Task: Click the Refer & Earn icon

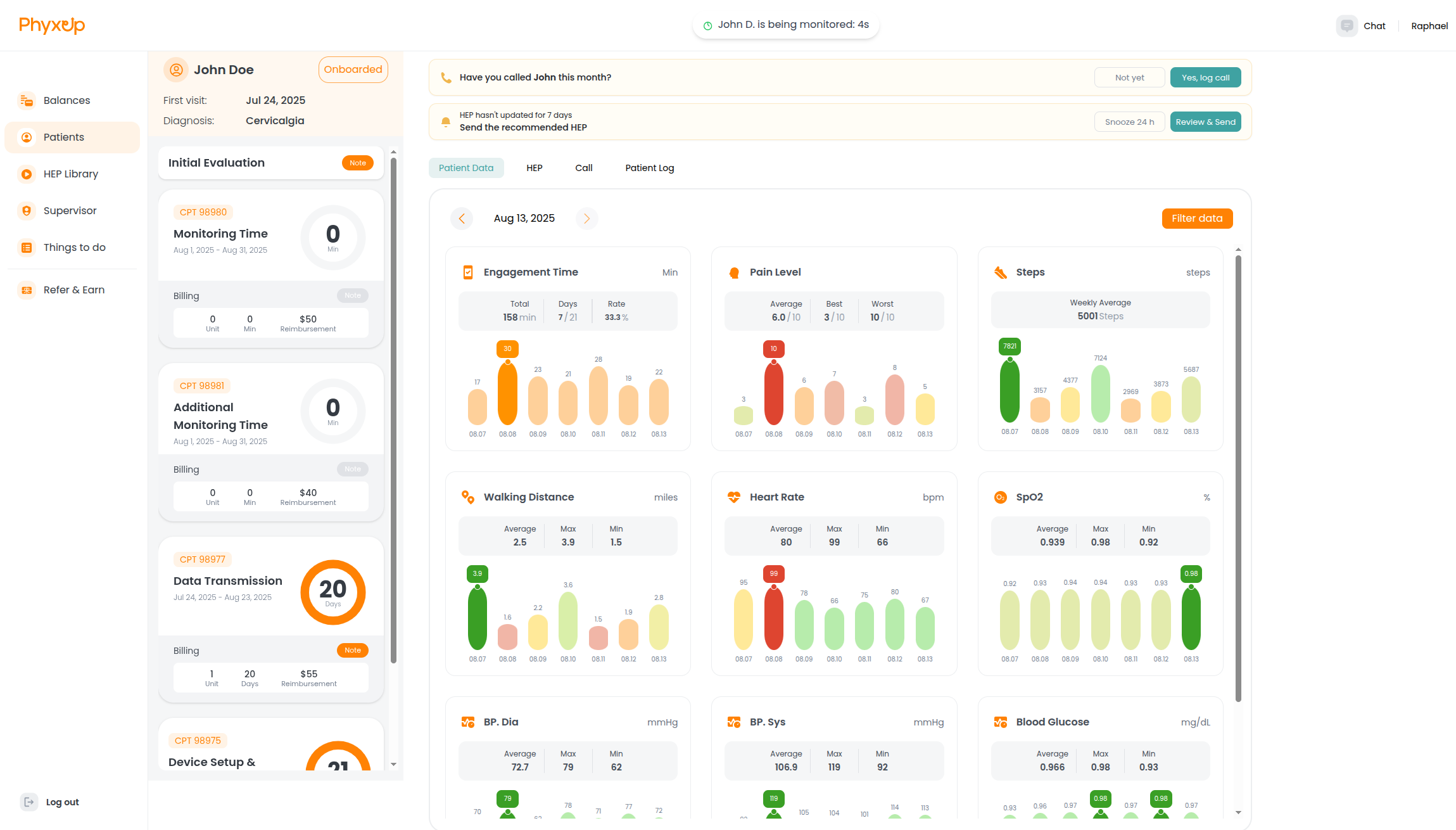Action: [27, 290]
